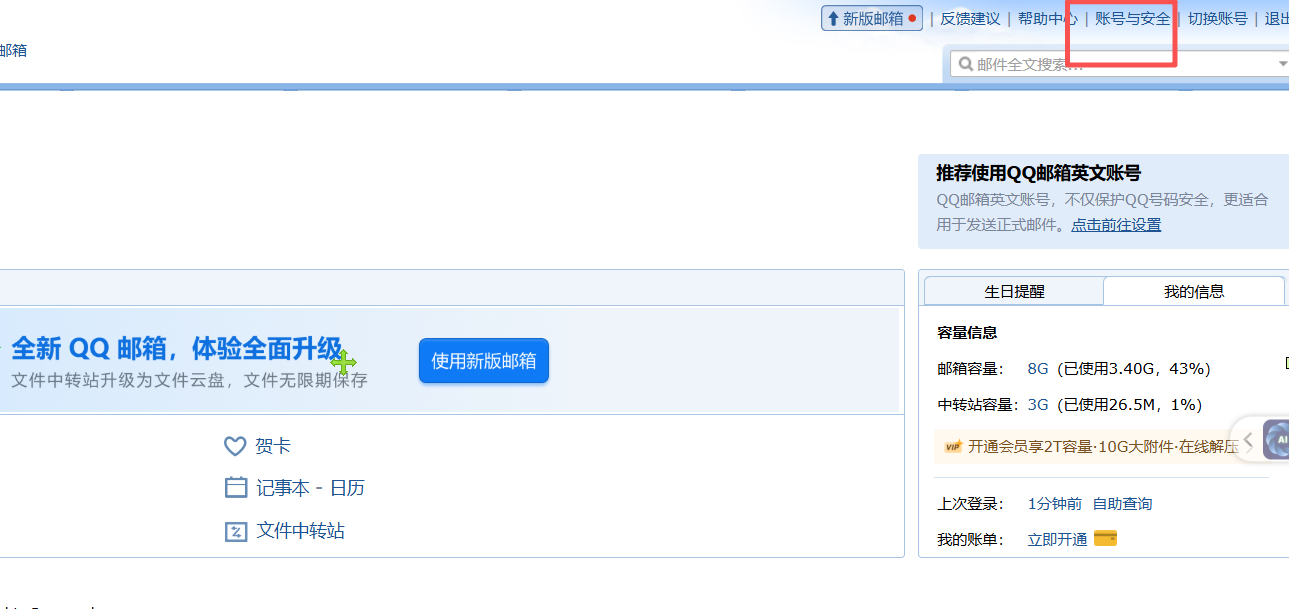Screen dimensions: 1289x609
Task: Switch to the 生日提醒 tab
Action: [1014, 291]
